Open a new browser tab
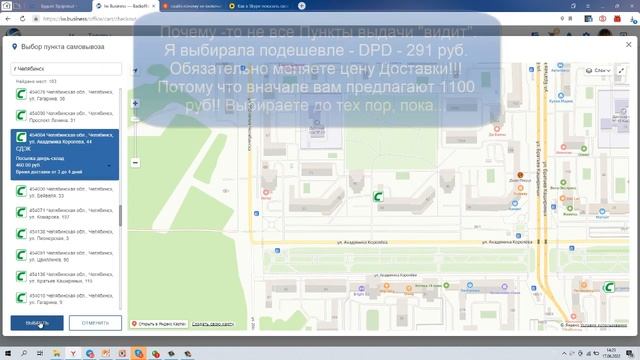This screenshot has width=640, height=360. pyautogui.click(x=302, y=6)
